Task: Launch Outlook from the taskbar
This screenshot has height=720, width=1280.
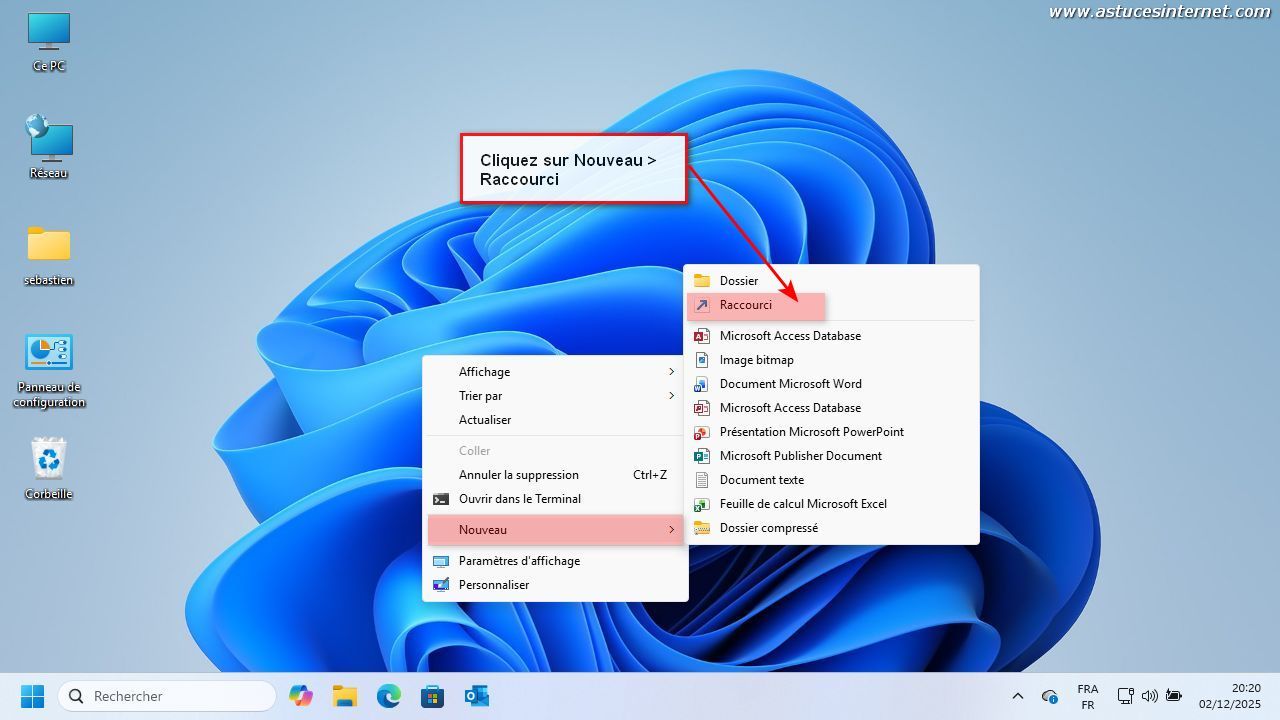Action: point(476,696)
